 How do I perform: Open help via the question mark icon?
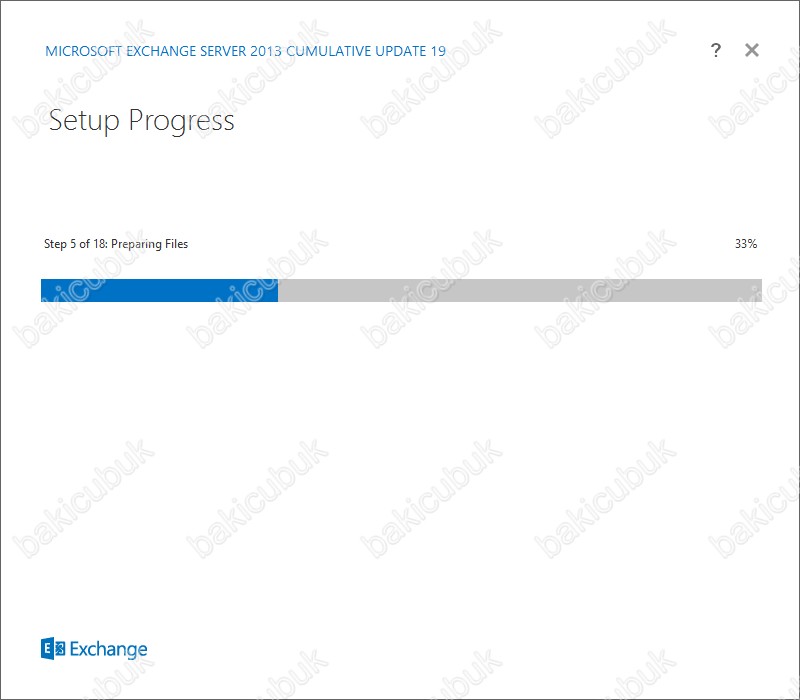716,50
